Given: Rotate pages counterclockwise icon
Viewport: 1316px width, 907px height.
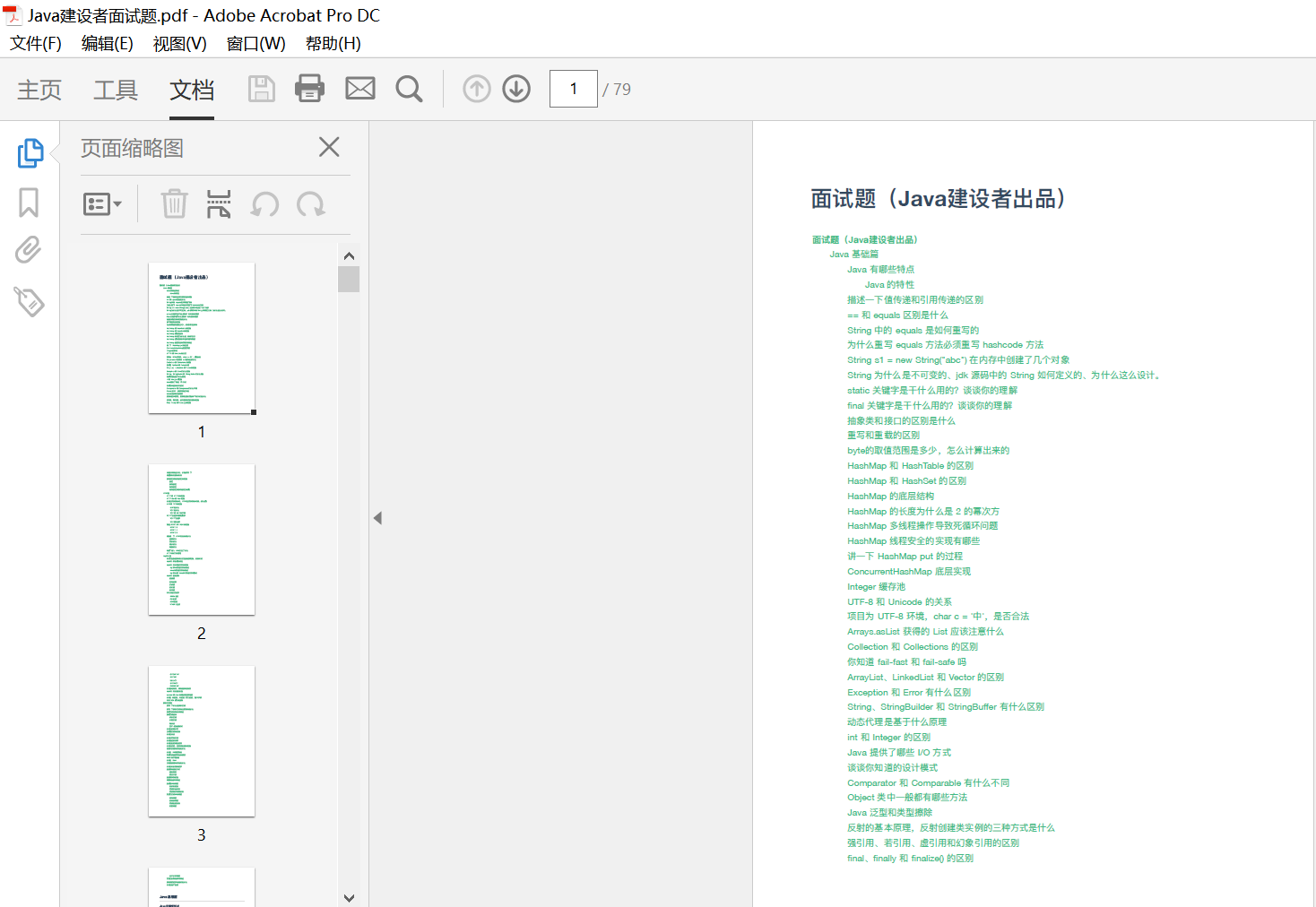Looking at the screenshot, I should [264, 204].
